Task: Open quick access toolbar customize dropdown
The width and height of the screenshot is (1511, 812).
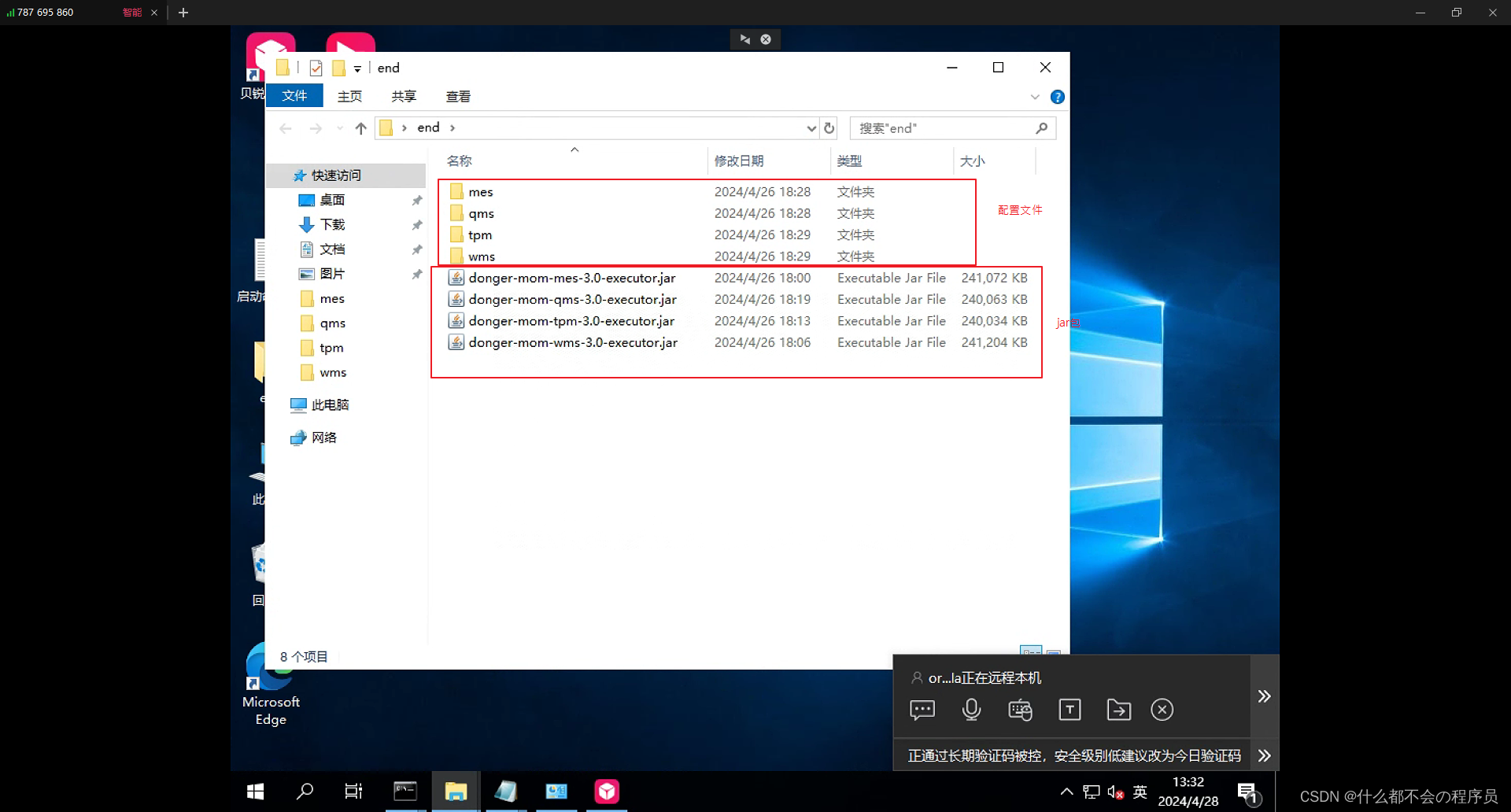Action: [x=357, y=68]
